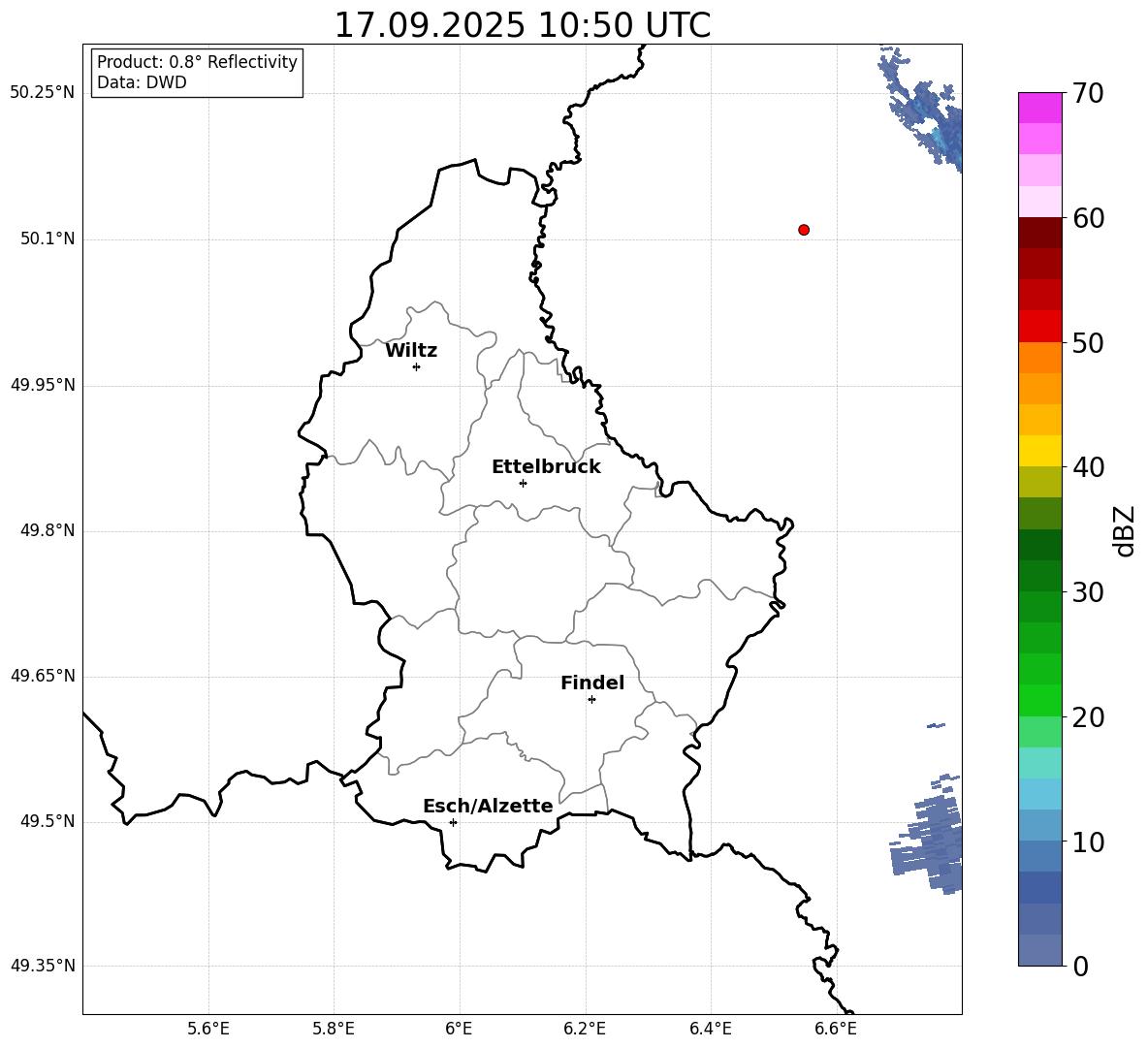Pick the olive colorbar swatch below 40
This screenshot has width=1148, height=1048.
pos(1040,482)
